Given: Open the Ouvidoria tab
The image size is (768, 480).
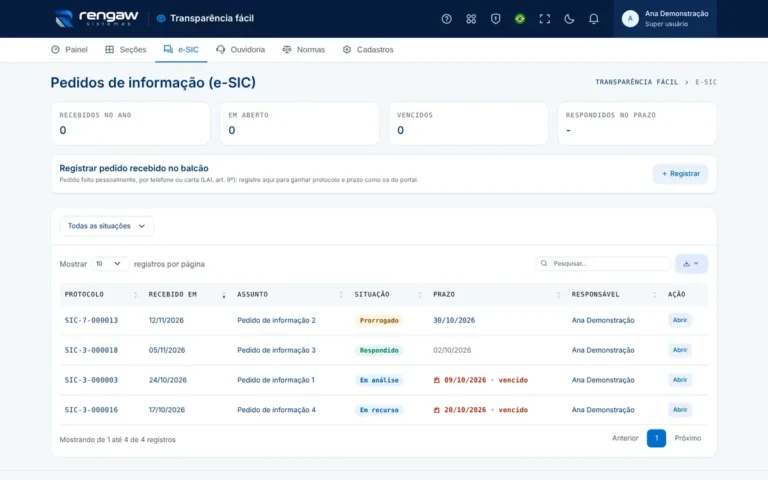Looking at the screenshot, I should click(x=240, y=49).
